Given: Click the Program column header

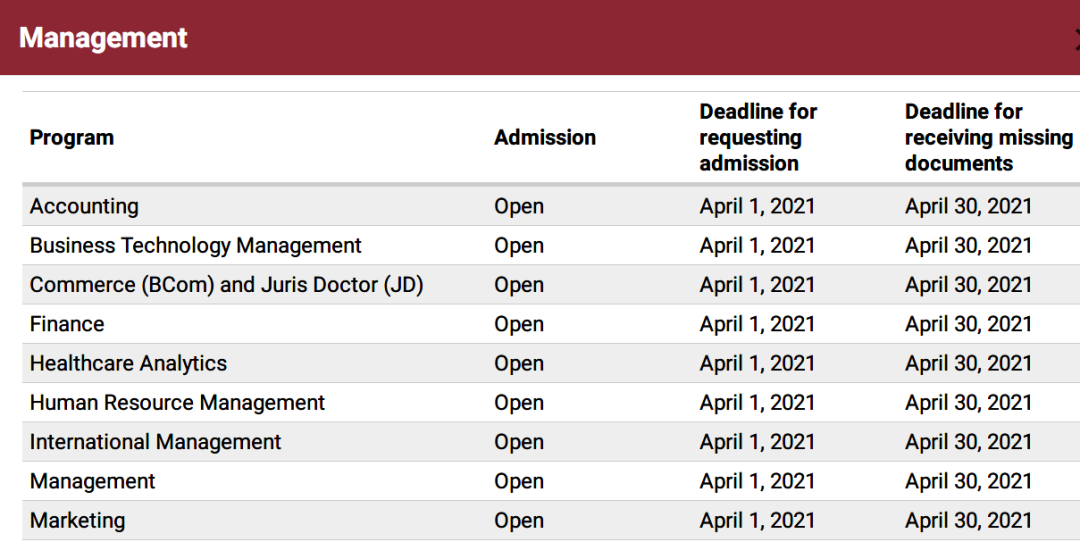Looking at the screenshot, I should point(72,138).
